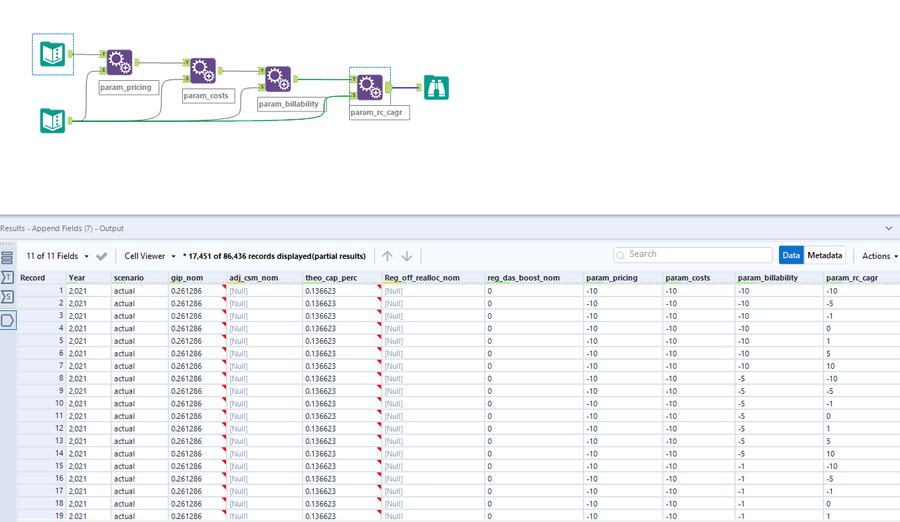
Task: Open the Actions dropdown
Action: pyautogui.click(x=879, y=256)
